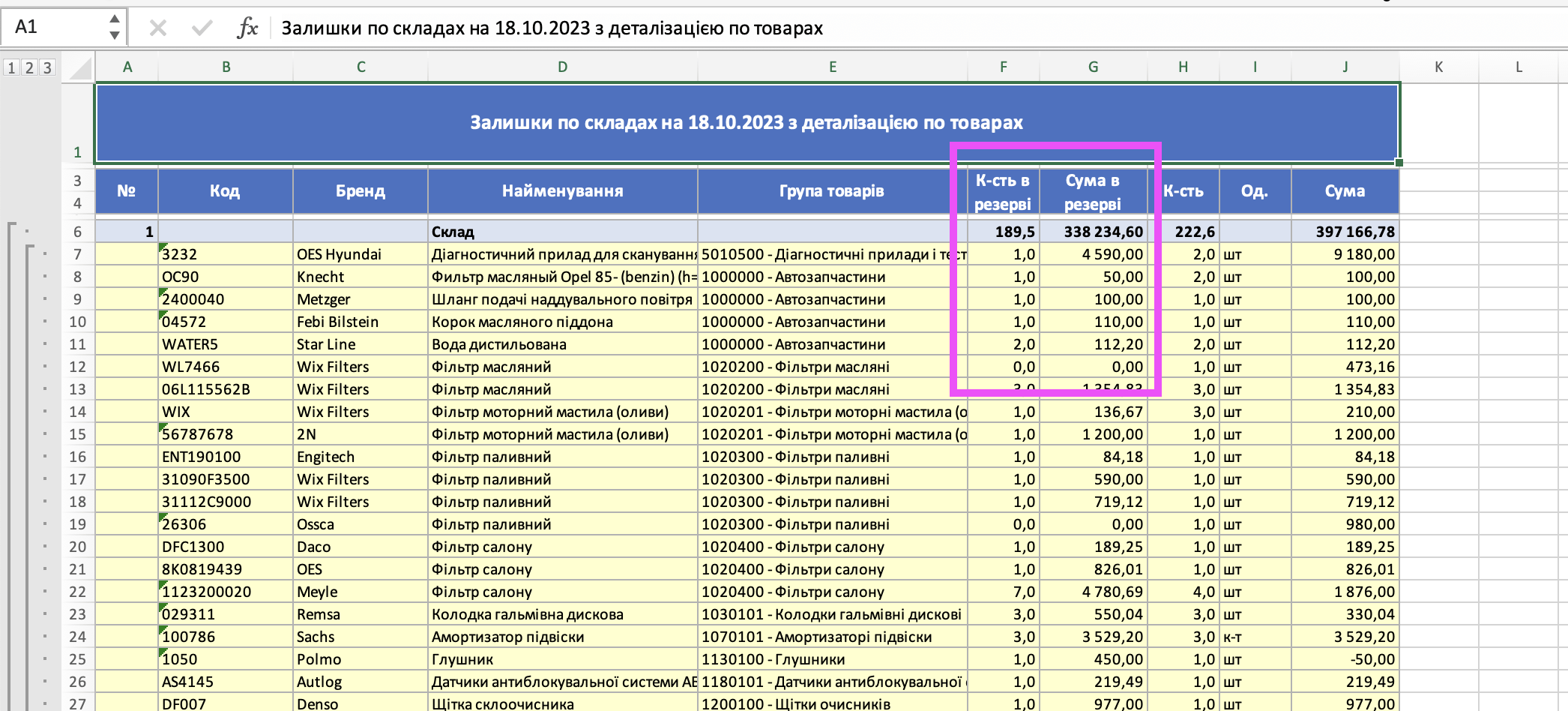Click the 'Сума в резерві' header cell
1568x711 pixels.
click(1094, 192)
